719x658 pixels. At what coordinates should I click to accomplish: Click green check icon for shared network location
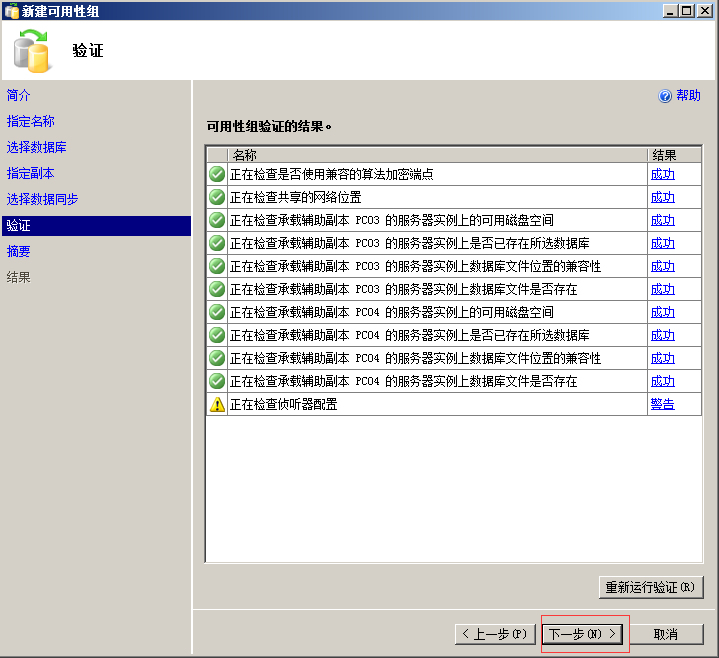tap(217, 197)
